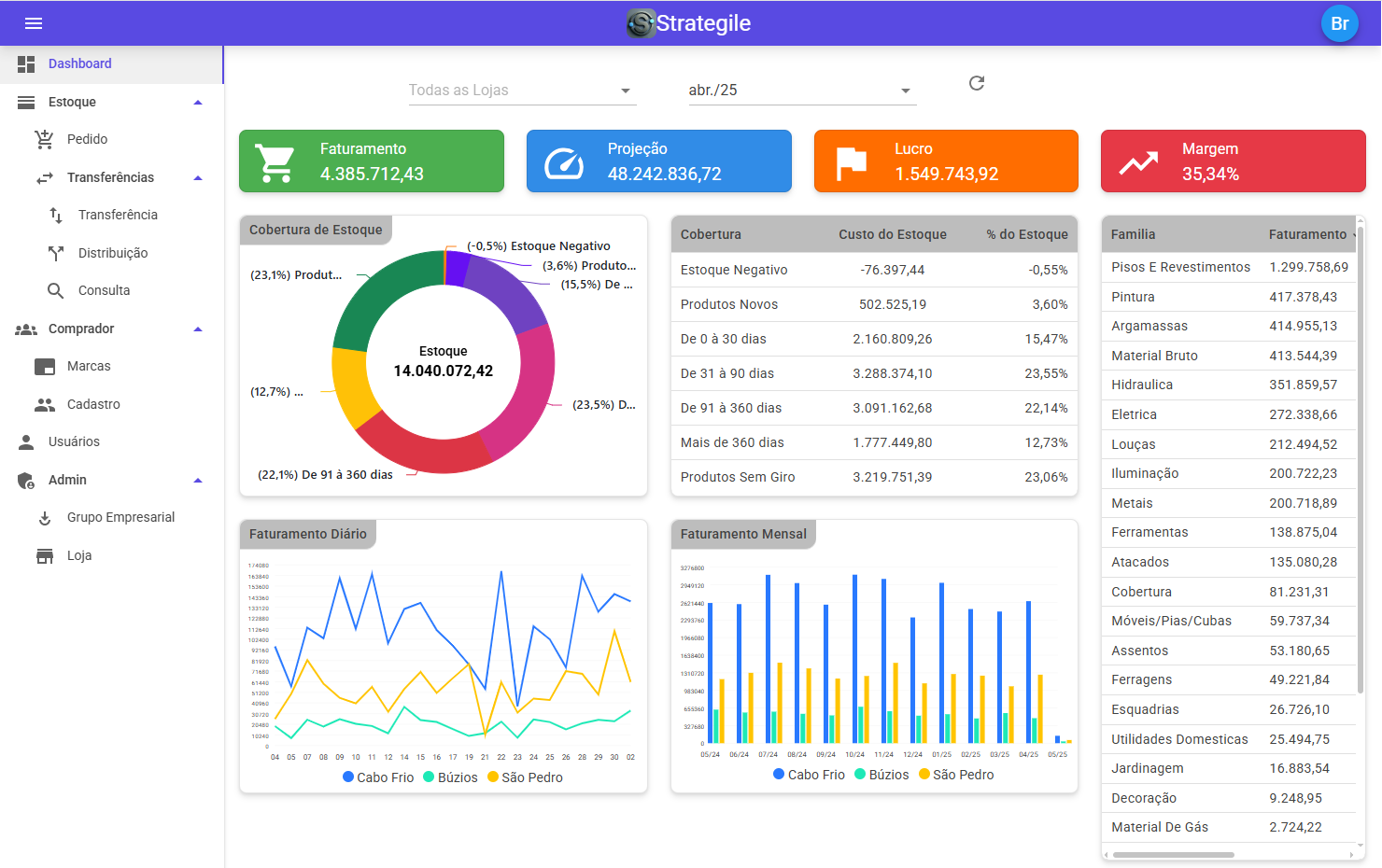Screen dimensions: 1382x868
Task: Click the Loja storefront icon
Action: point(45,556)
